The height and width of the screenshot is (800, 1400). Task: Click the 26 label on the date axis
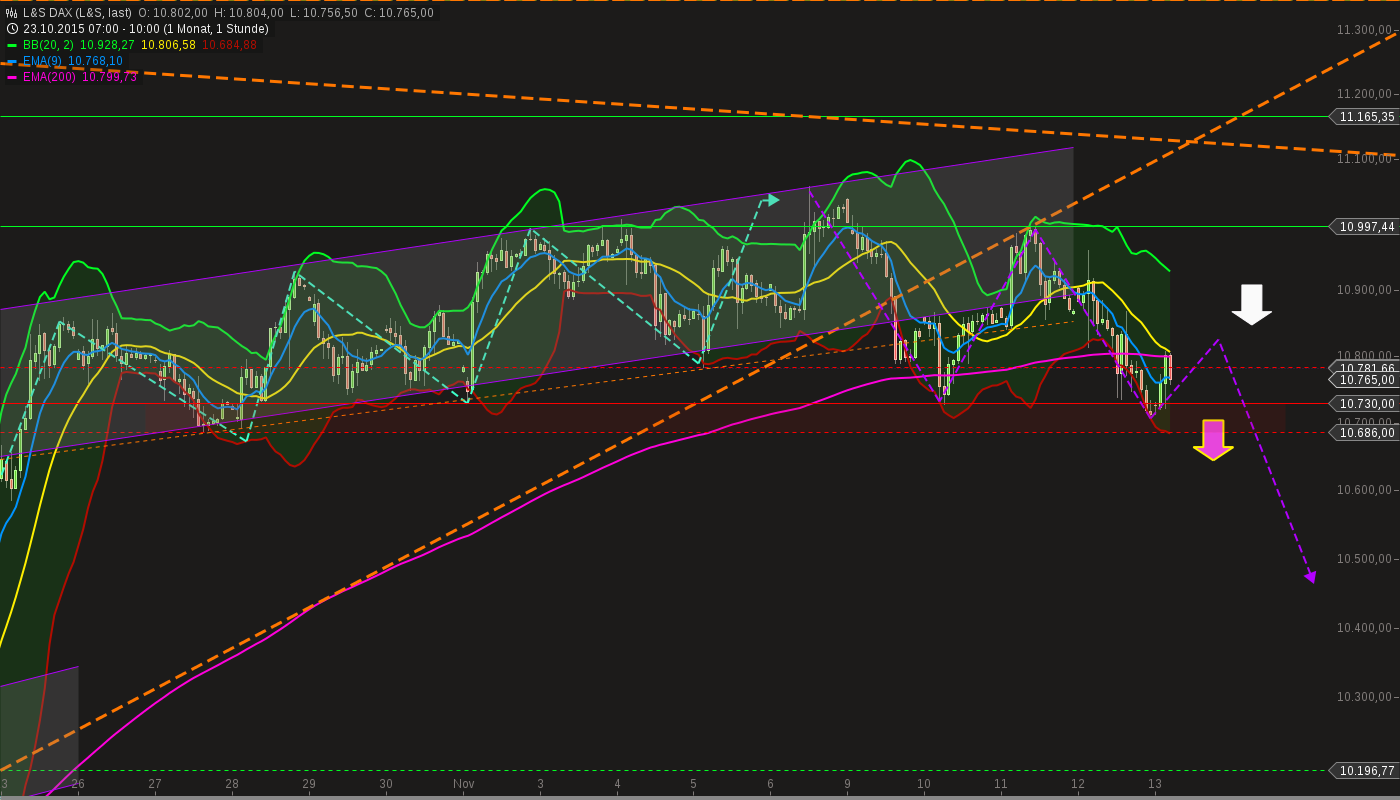[x=78, y=784]
